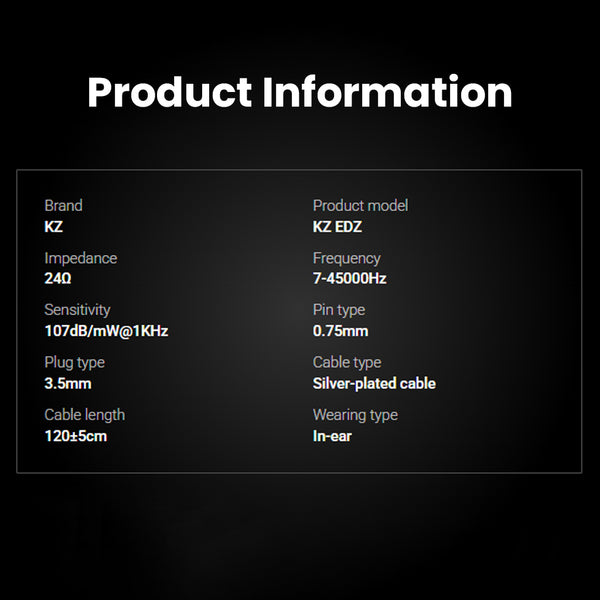Select the Plug type label
This screenshot has height=600, width=600.
pyautogui.click(x=74, y=362)
